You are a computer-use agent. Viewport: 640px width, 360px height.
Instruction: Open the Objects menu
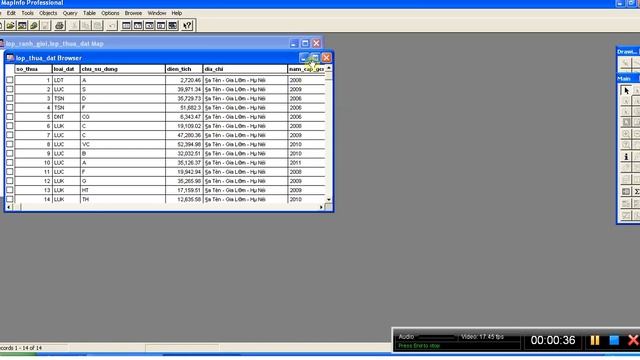point(48,13)
